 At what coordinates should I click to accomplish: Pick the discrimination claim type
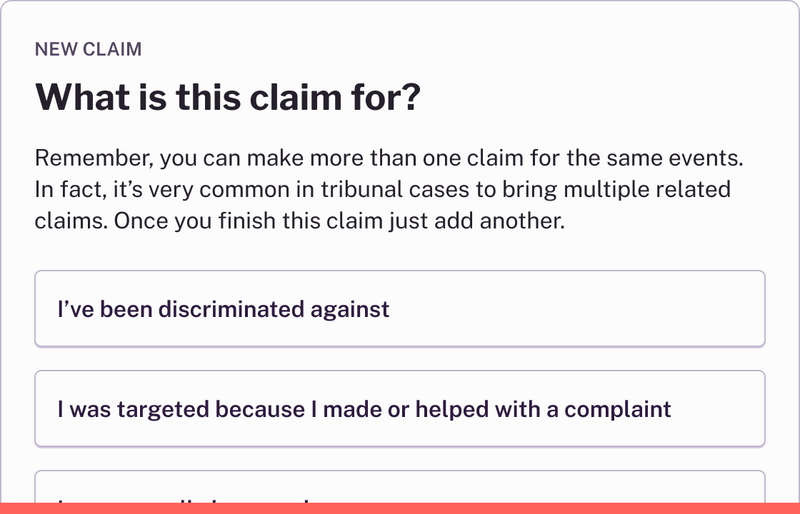click(400, 309)
